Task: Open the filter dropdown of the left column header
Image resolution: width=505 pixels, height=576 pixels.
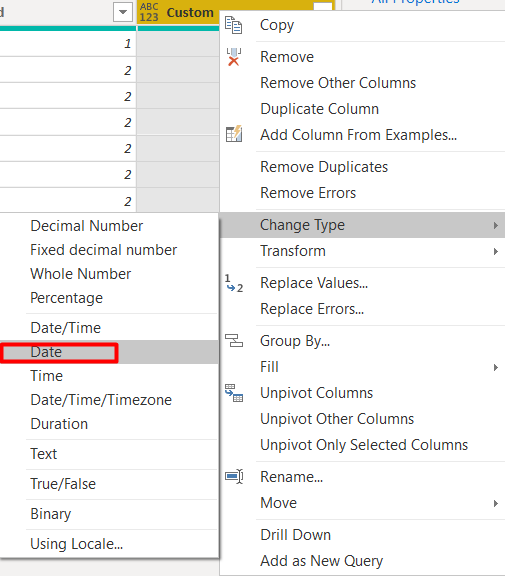Action: point(123,12)
